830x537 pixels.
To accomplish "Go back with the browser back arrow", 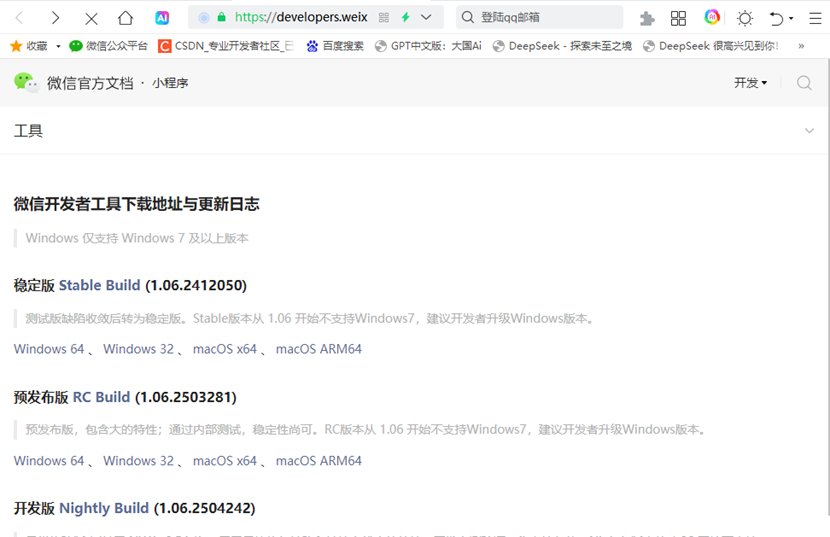I will (20, 18).
